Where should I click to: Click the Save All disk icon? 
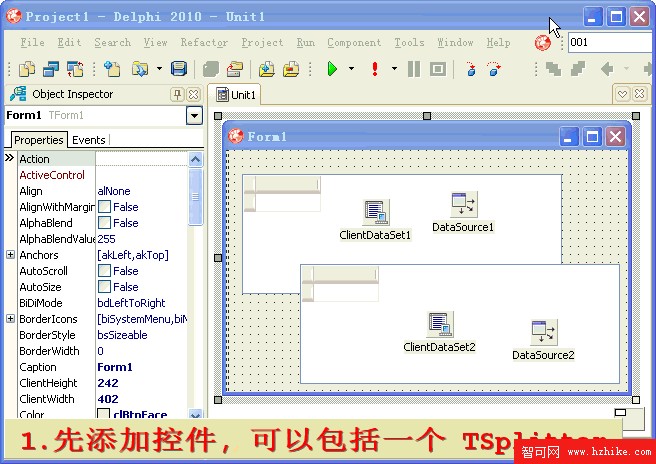click(179, 69)
